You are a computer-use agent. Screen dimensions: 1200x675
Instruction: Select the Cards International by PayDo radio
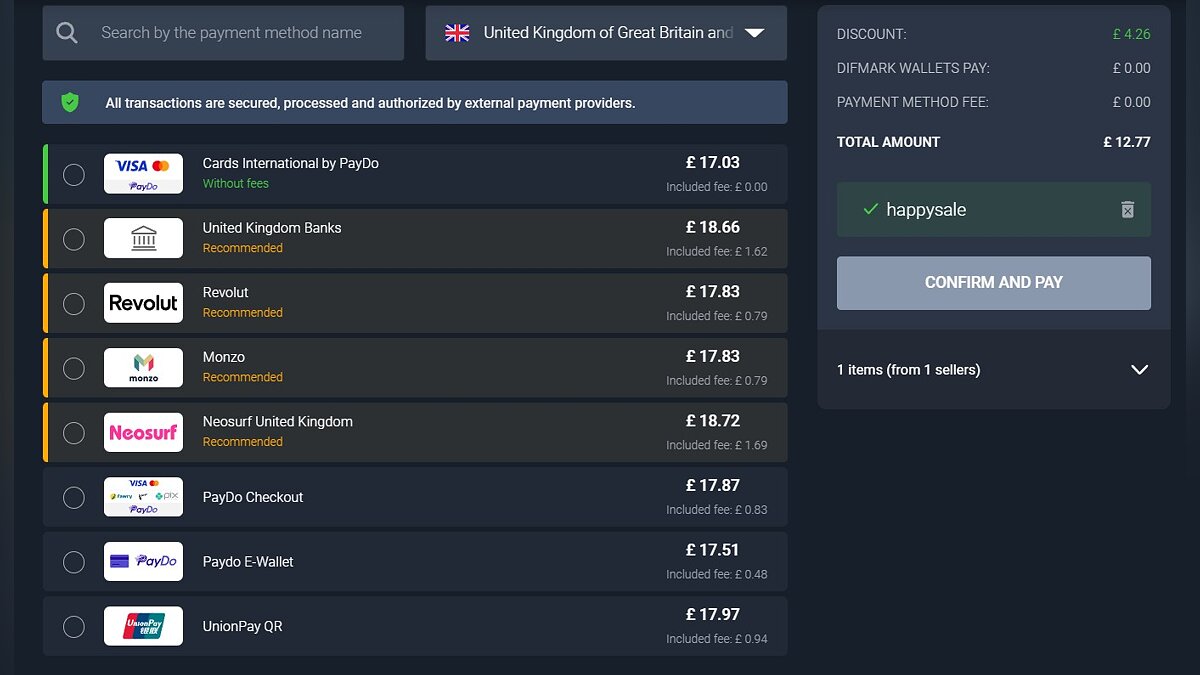tap(74, 174)
